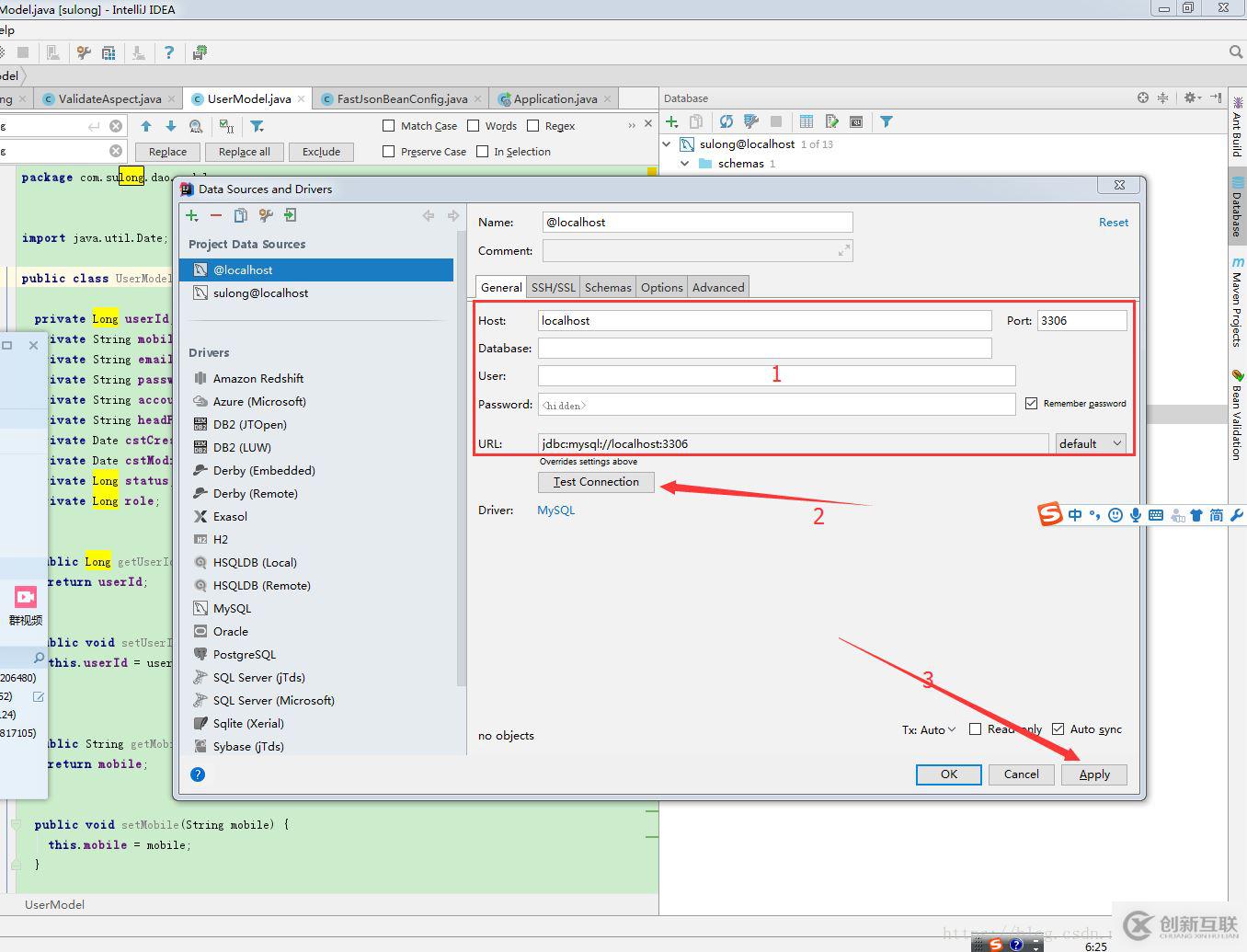Viewport: 1247px width, 952px height.
Task: Switch to the SSH/SSL tab
Action: point(553,287)
